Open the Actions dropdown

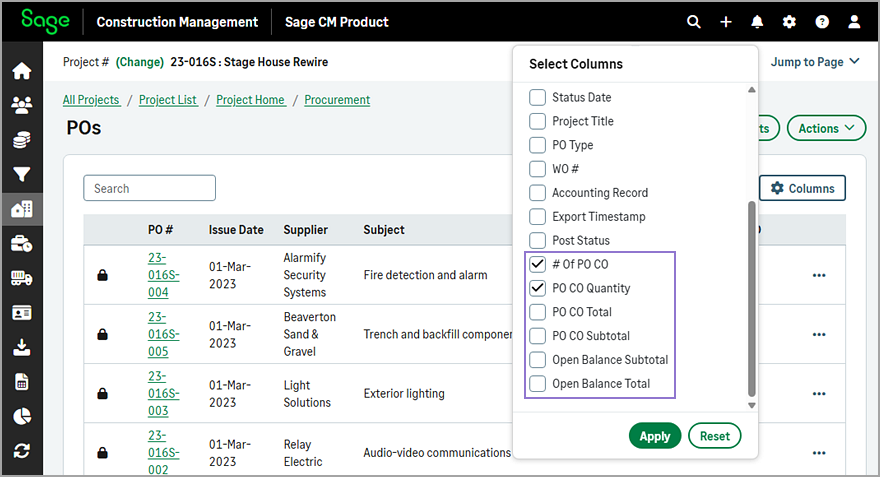pyautogui.click(x=826, y=129)
